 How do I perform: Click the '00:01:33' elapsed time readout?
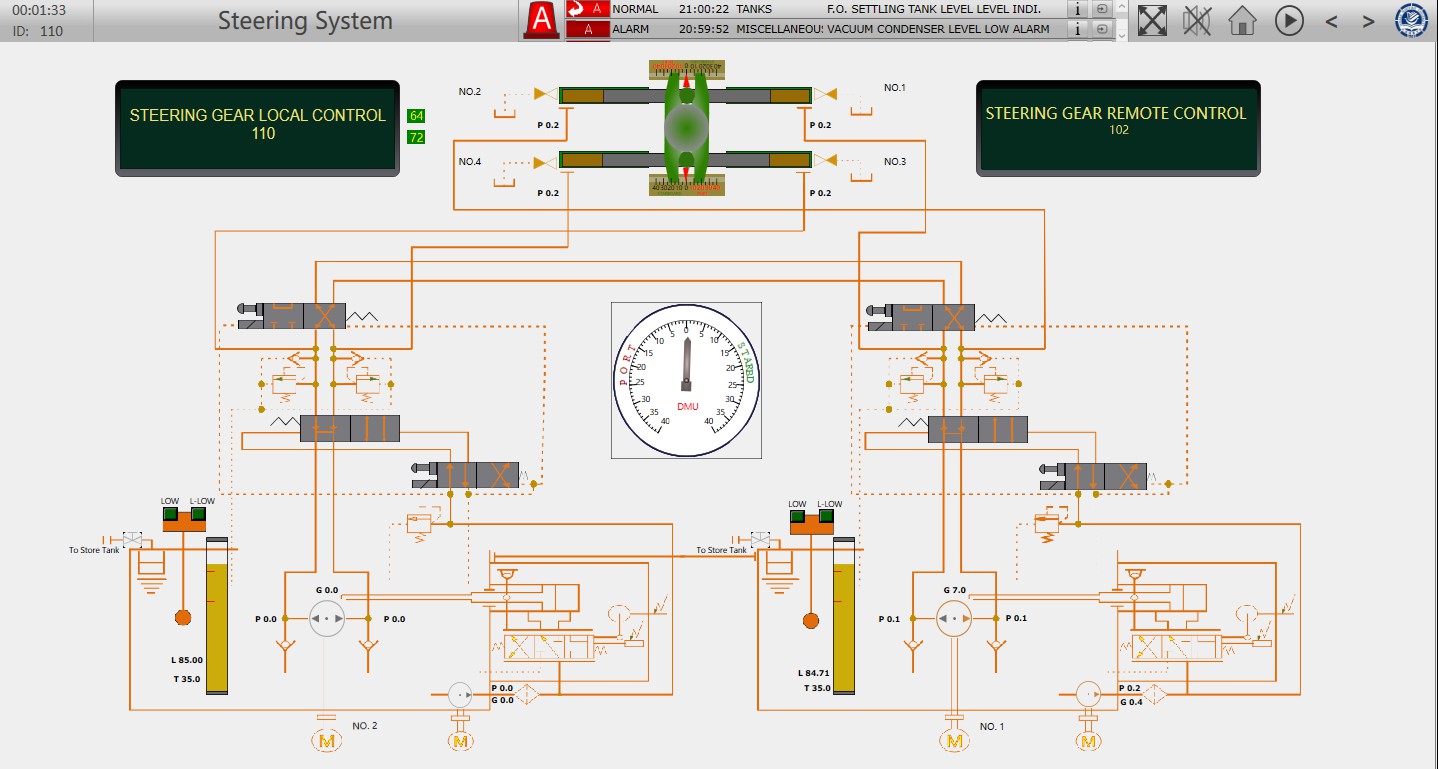coord(39,10)
